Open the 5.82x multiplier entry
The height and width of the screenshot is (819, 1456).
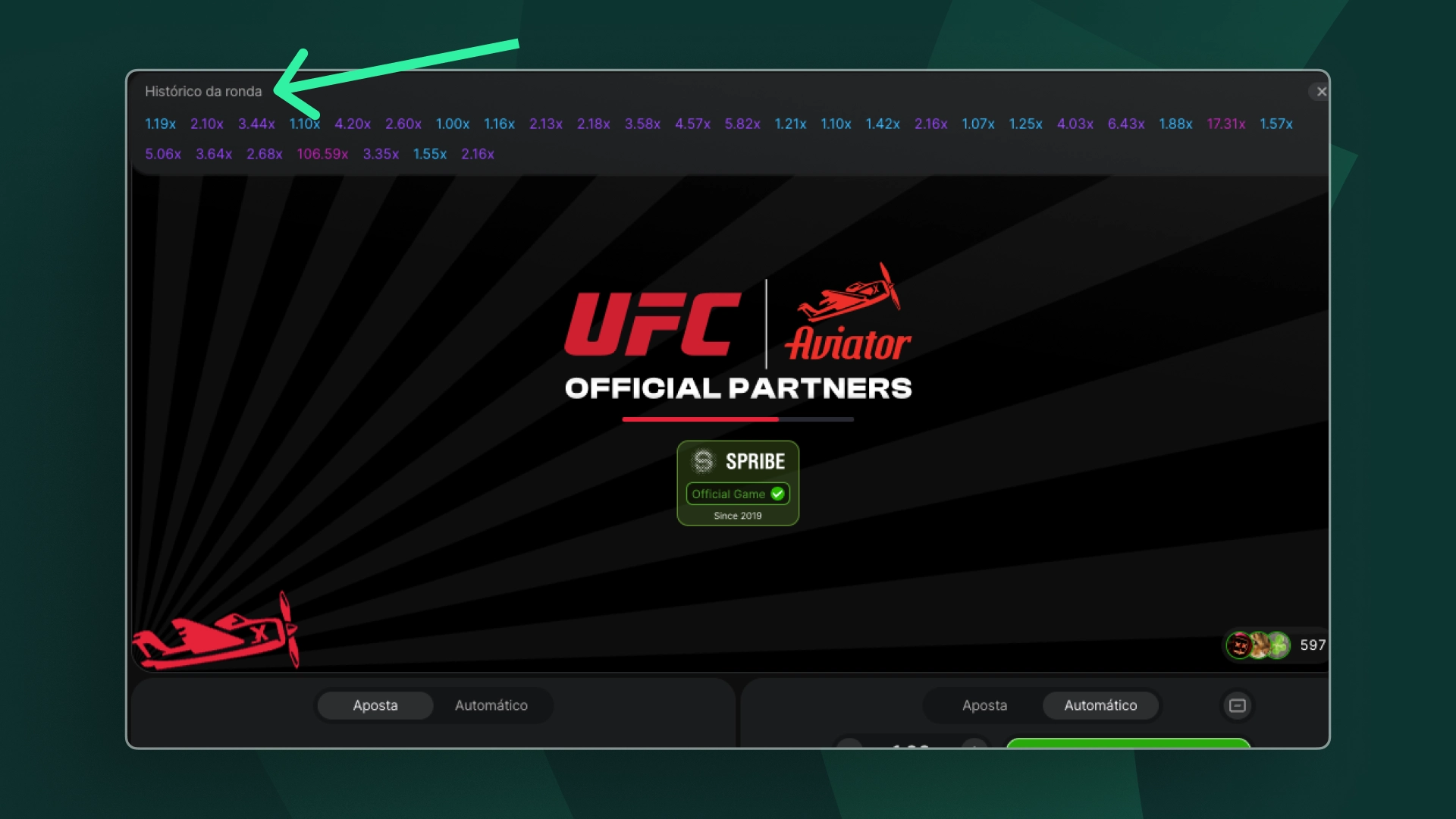point(742,124)
